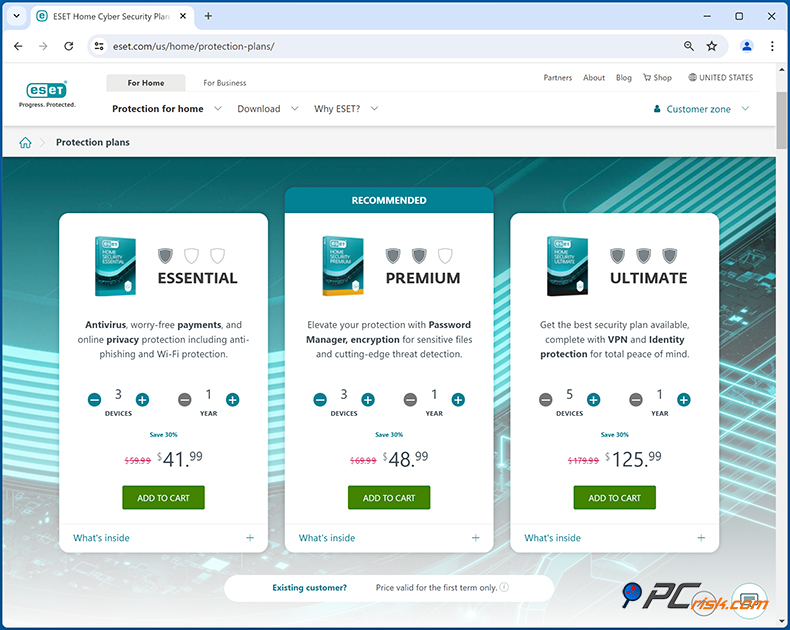Add Essential plan to cart
This screenshot has height=630, width=790.
pyautogui.click(x=163, y=497)
